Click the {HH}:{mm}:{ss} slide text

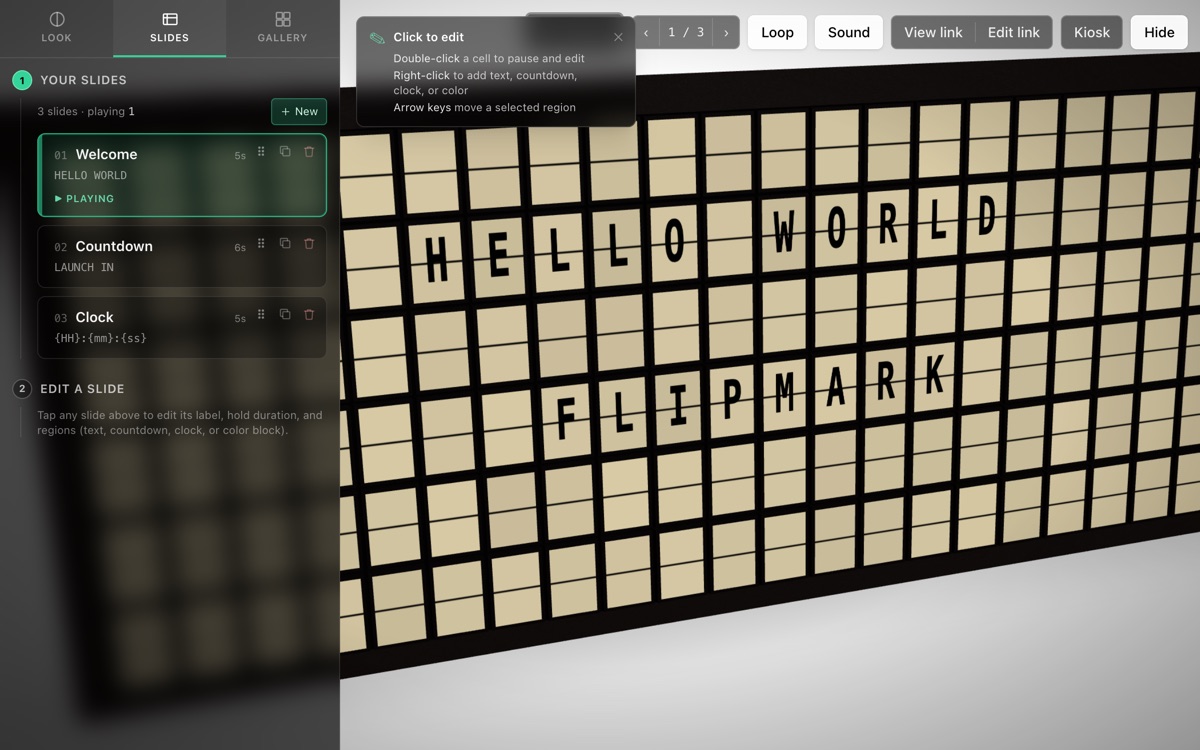(100, 338)
